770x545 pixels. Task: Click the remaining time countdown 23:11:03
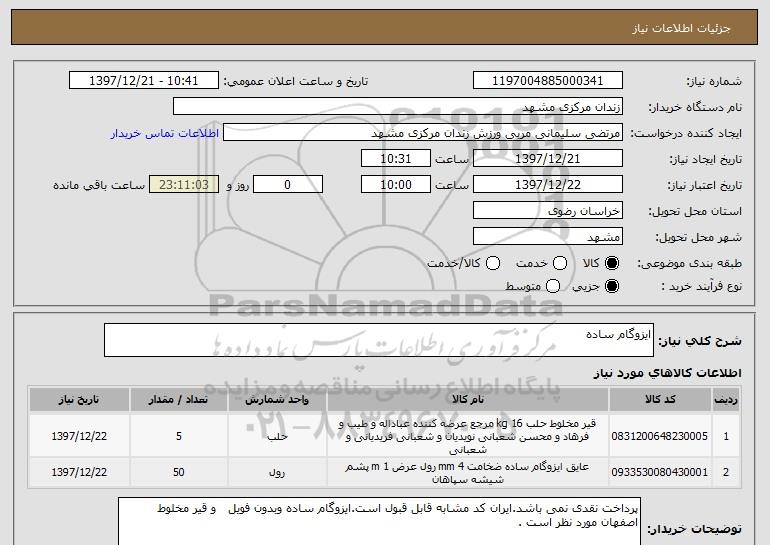click(x=184, y=185)
